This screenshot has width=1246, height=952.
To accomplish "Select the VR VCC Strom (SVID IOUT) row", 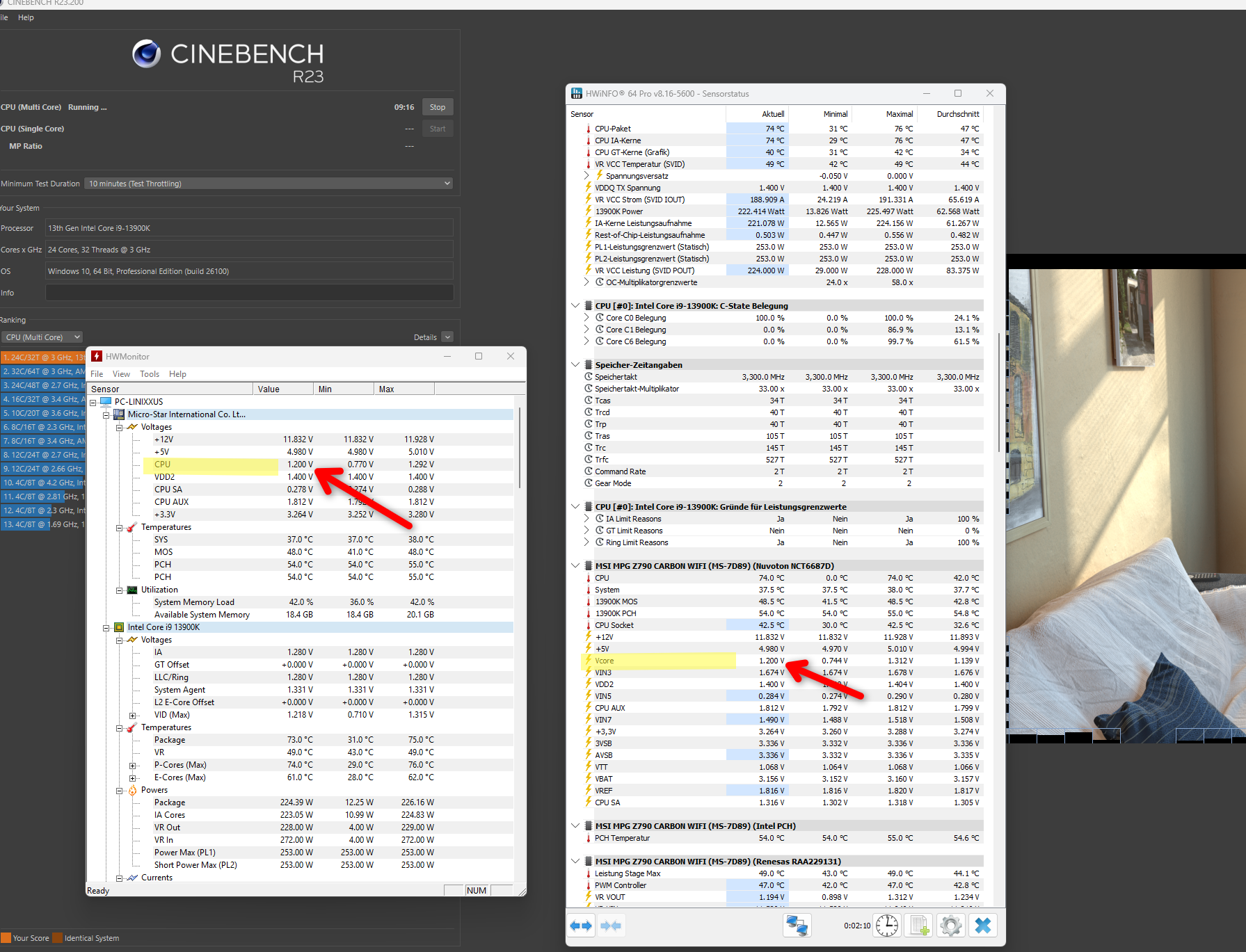I will [x=781, y=200].
